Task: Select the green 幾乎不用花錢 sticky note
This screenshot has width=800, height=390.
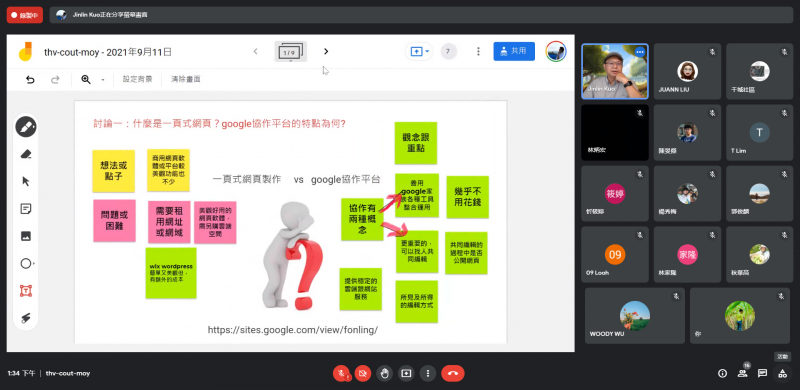Action: (x=467, y=197)
